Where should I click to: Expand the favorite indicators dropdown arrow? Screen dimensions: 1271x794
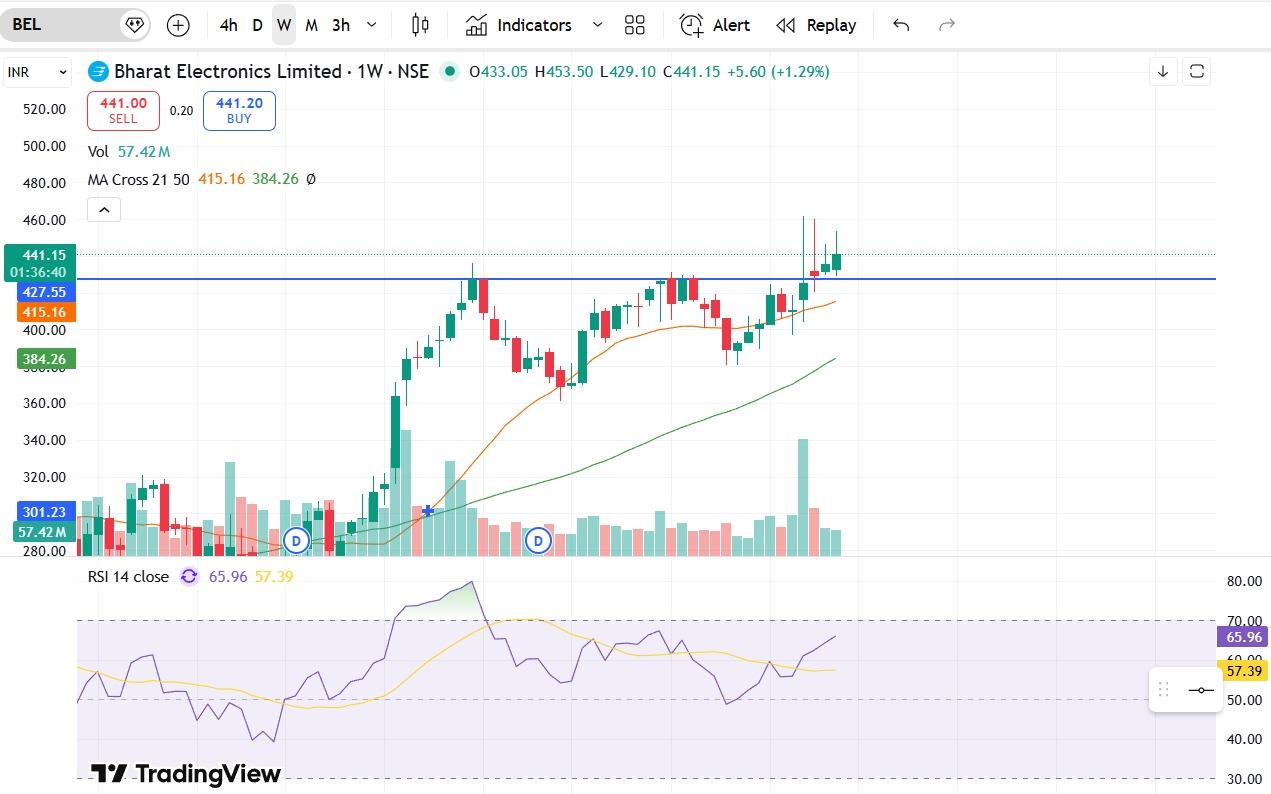click(x=597, y=25)
